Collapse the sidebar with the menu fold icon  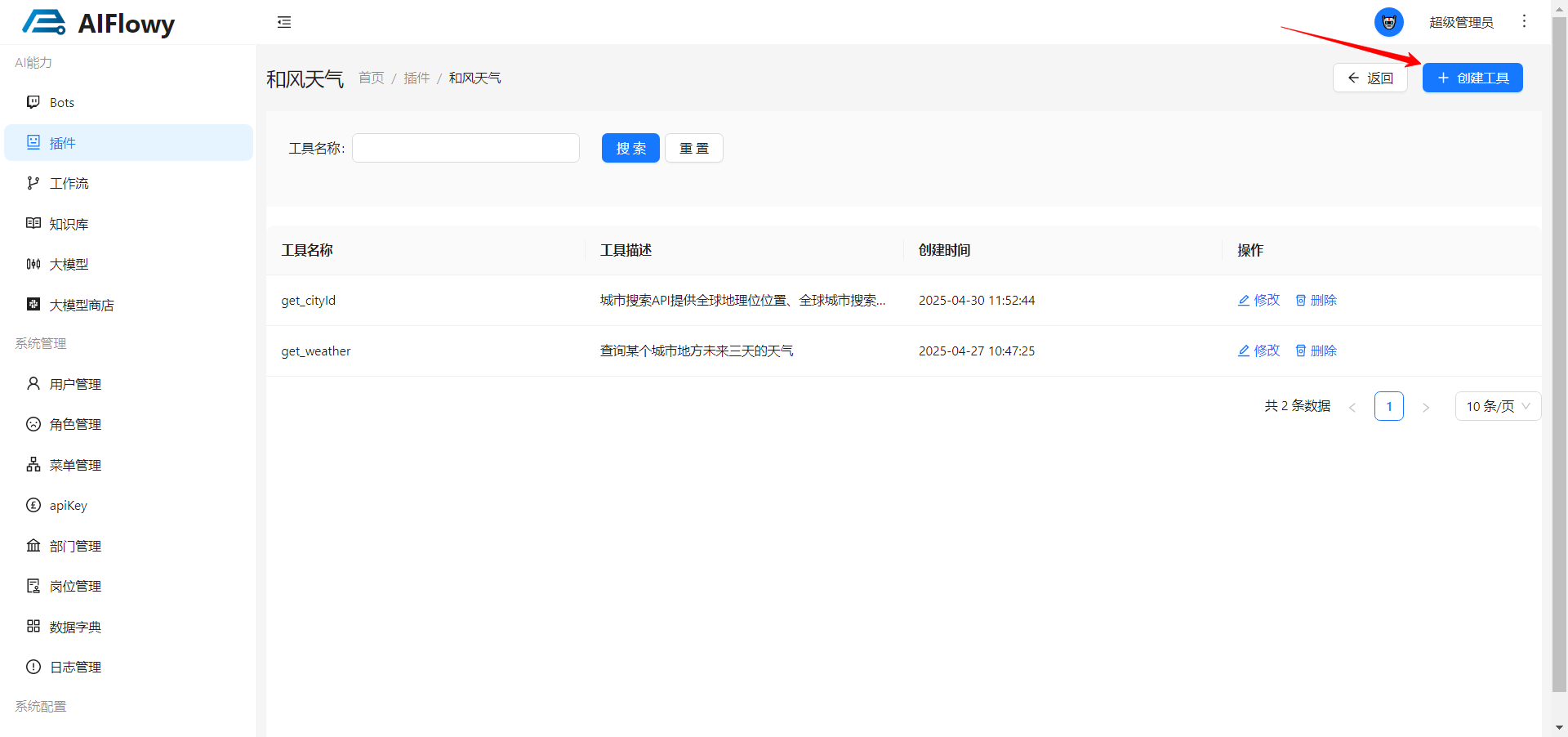pos(284,22)
